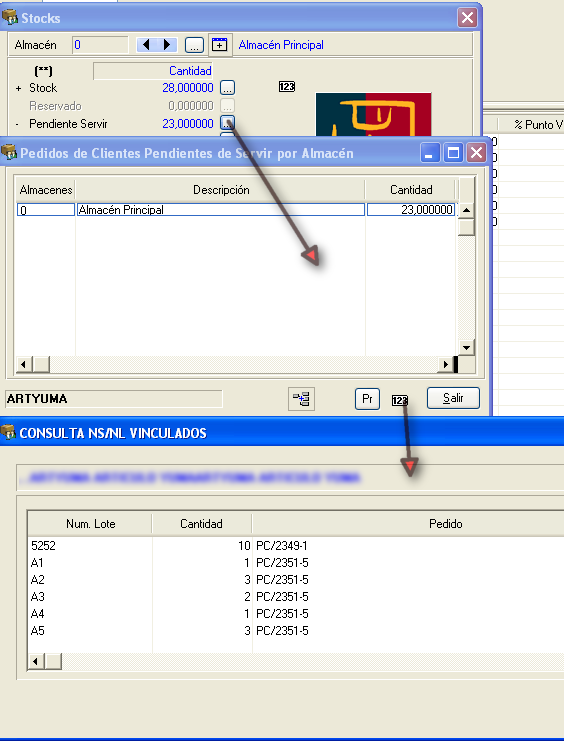
Task: Click the next warehouse right arrow
Action: click(167, 45)
